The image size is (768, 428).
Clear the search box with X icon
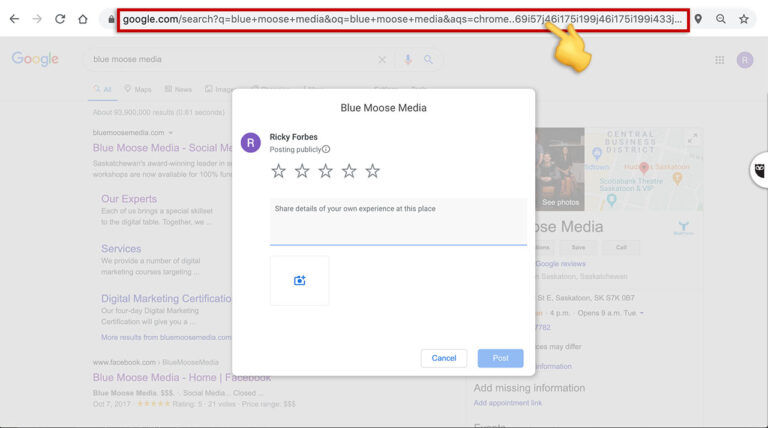pos(382,59)
